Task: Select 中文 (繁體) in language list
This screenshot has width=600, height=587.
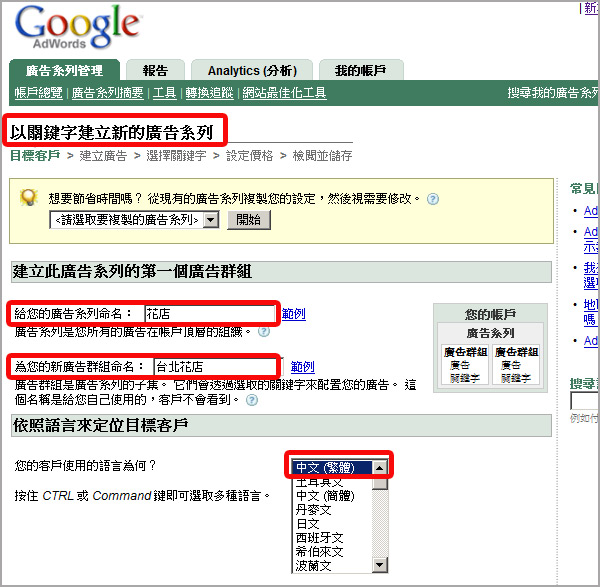Action: (x=332, y=467)
